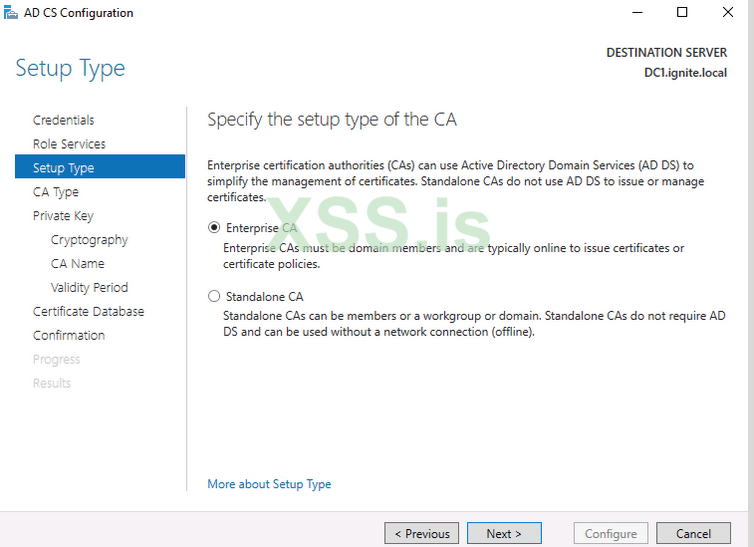Open the More about Setup Type link
Image resolution: width=754 pixels, height=547 pixels.
[x=269, y=484]
